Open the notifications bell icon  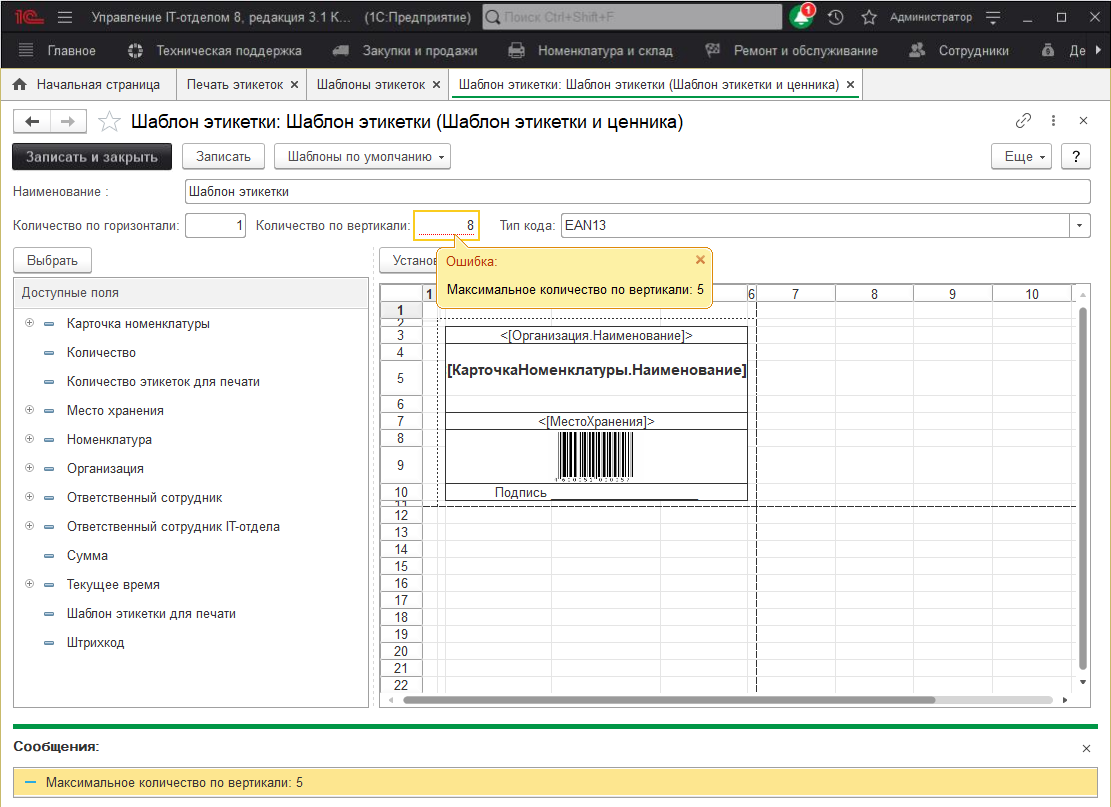[x=801, y=18]
